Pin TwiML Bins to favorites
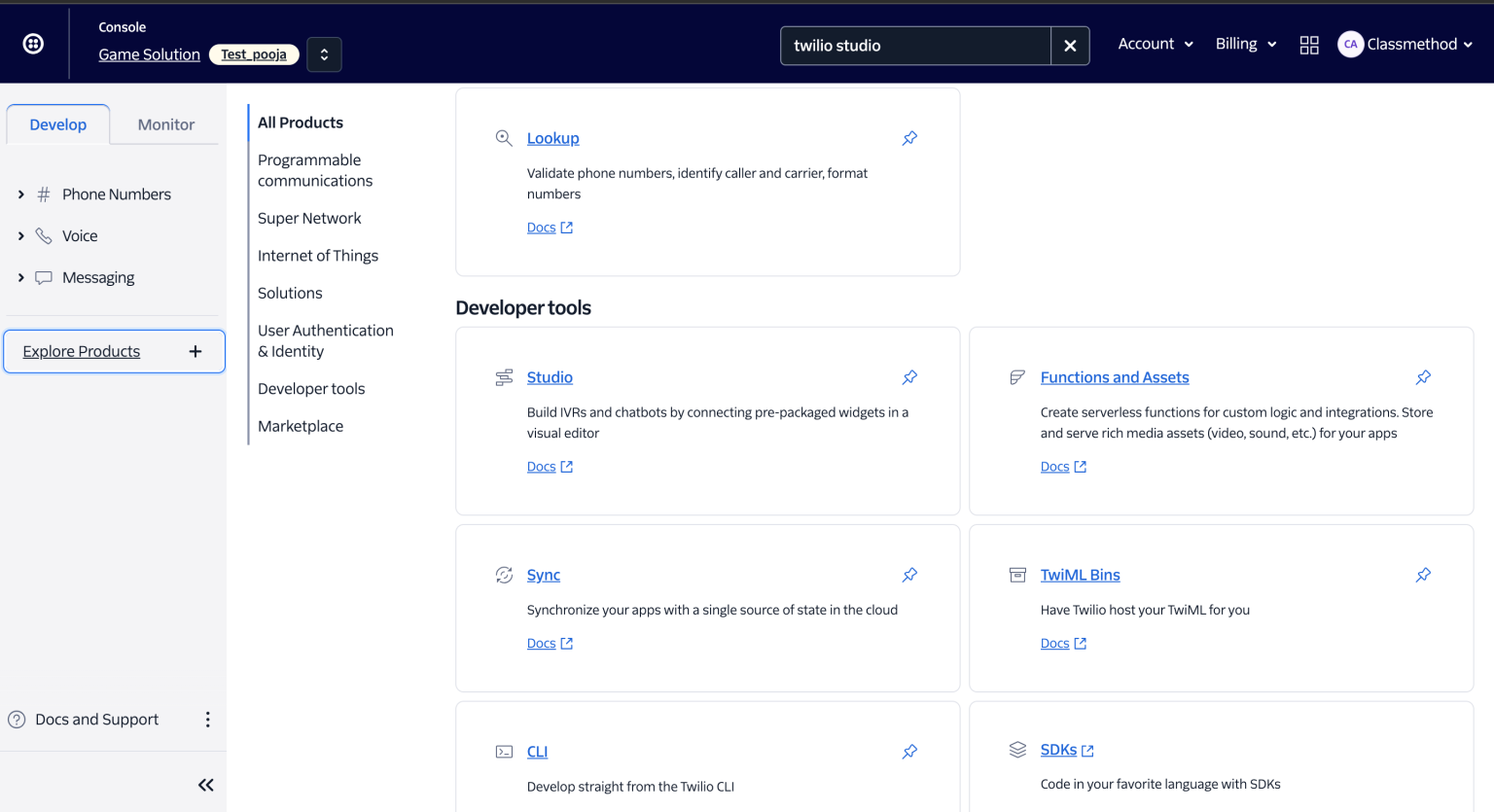1494x812 pixels. (x=1423, y=575)
